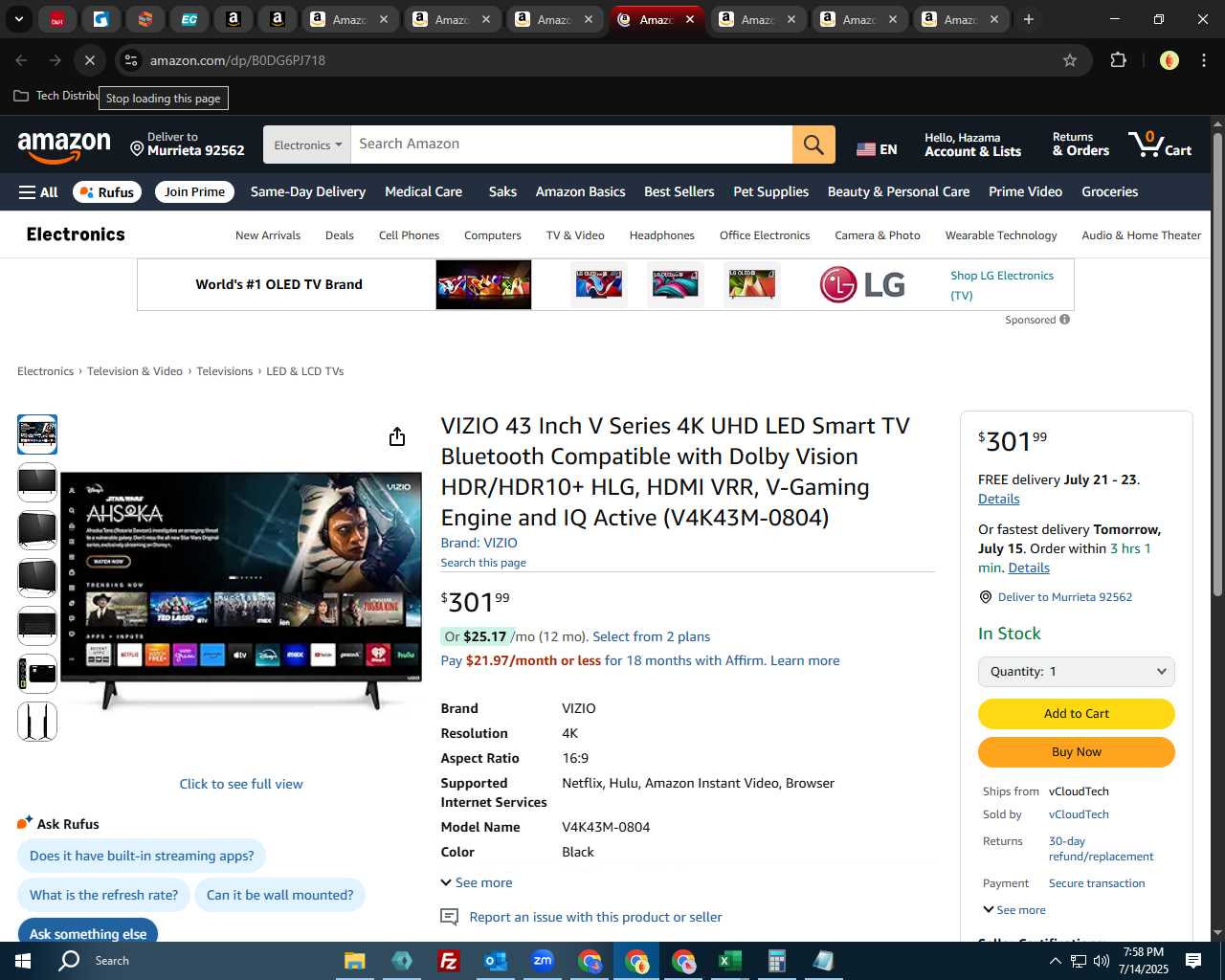Launch the Rufus assistant
1225x980 pixels.
coord(106,192)
